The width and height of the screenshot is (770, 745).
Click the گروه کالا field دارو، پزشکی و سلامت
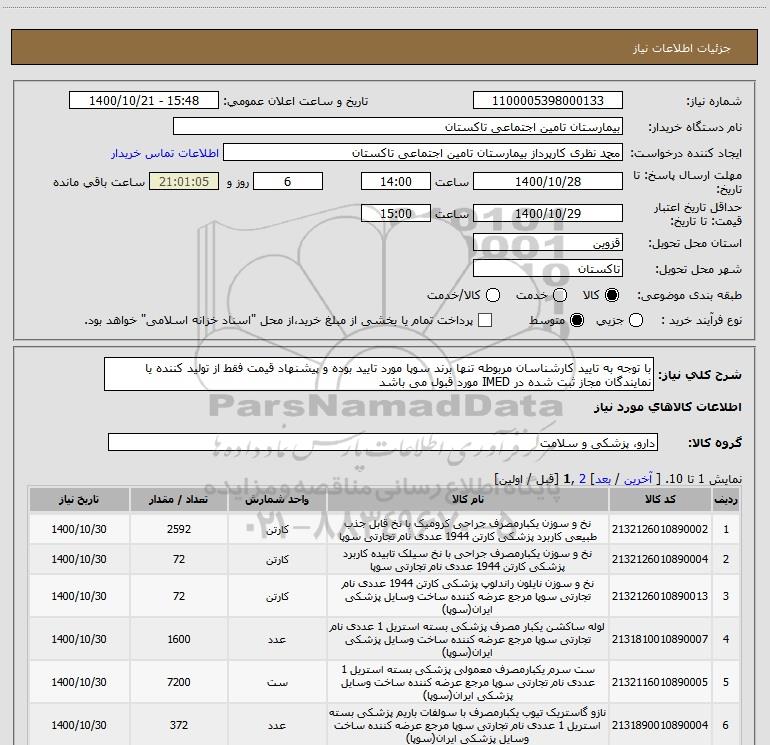pyautogui.click(x=383, y=442)
